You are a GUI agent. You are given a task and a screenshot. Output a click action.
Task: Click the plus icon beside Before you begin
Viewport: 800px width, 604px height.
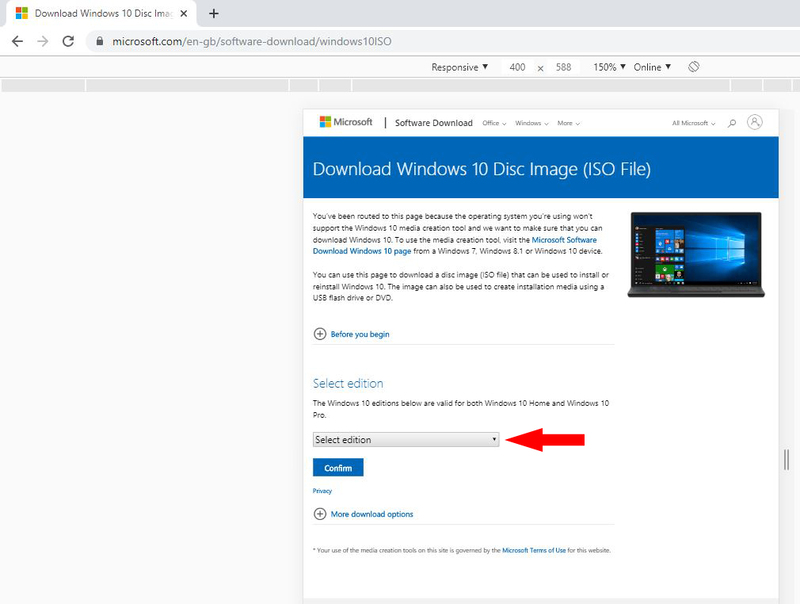(319, 334)
